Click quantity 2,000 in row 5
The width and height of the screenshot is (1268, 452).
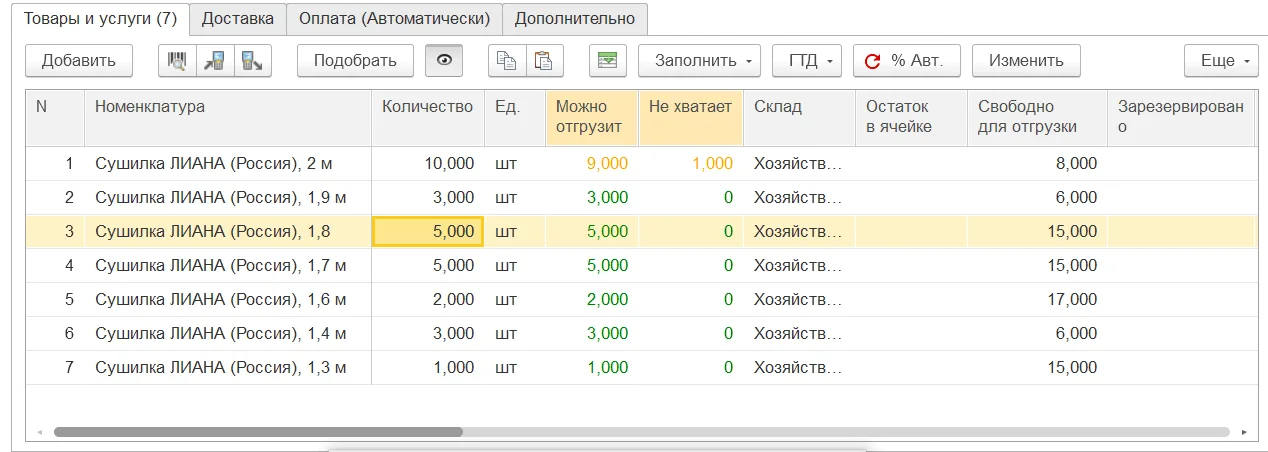pyautogui.click(x=428, y=299)
